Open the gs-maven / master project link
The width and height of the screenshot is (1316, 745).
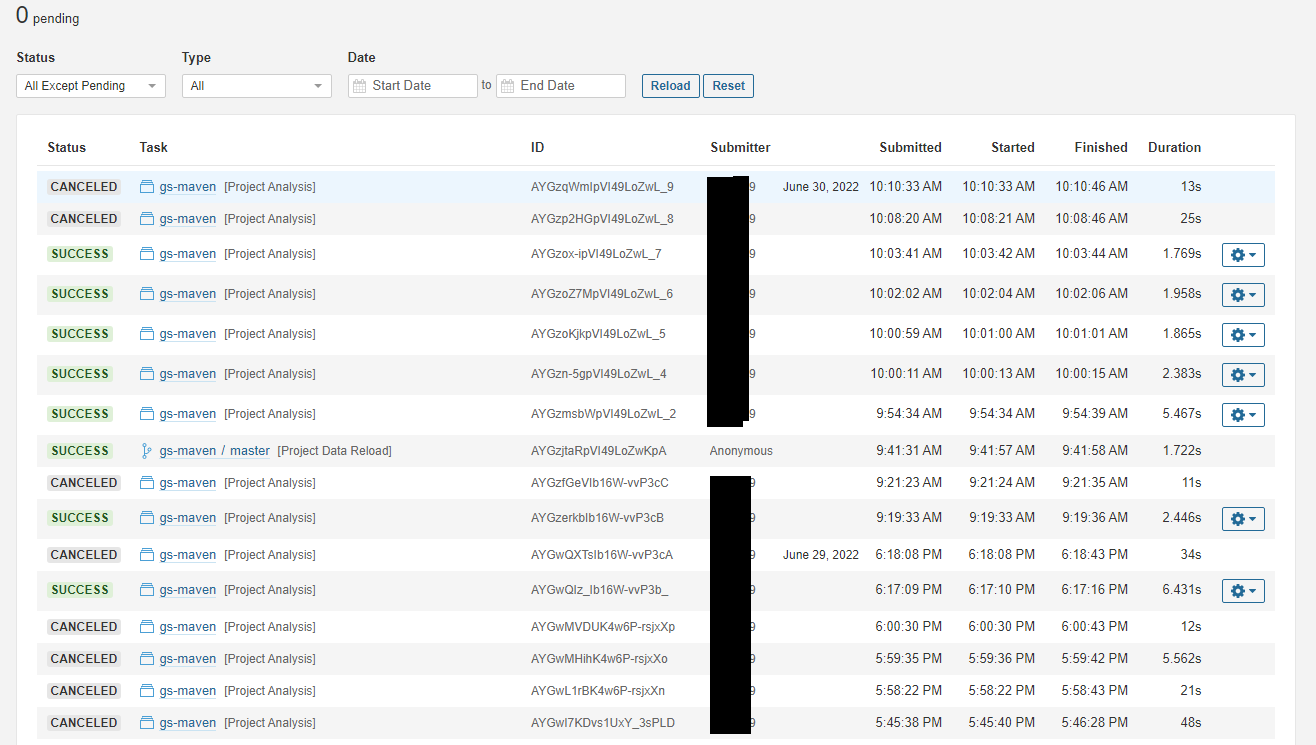215,451
